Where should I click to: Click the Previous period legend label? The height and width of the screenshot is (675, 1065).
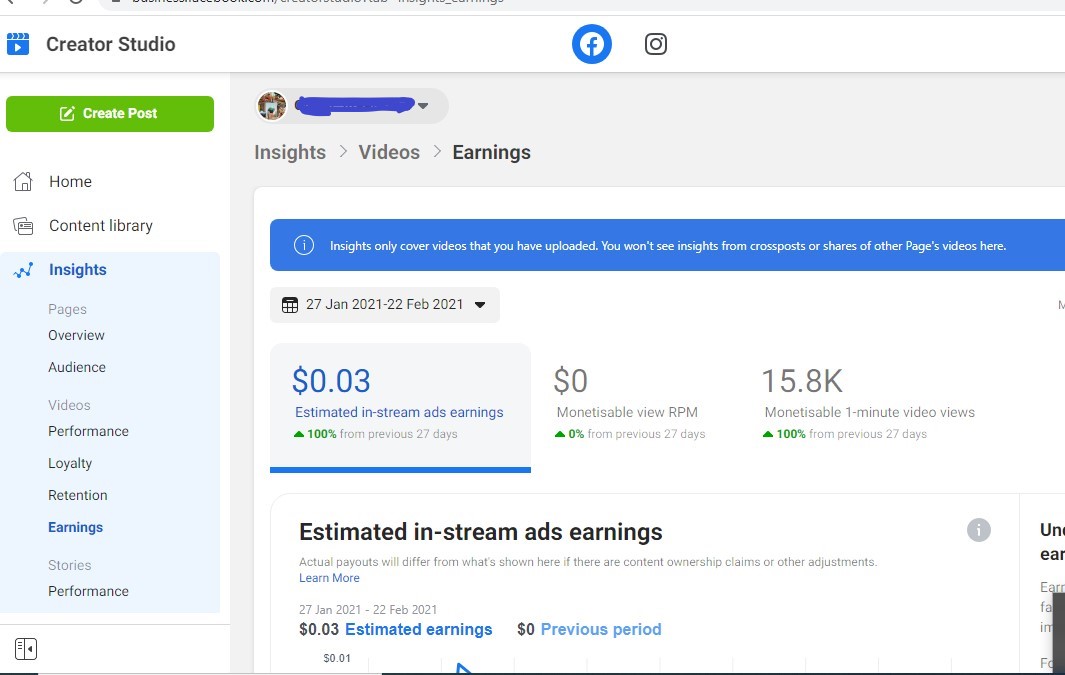tap(601, 630)
